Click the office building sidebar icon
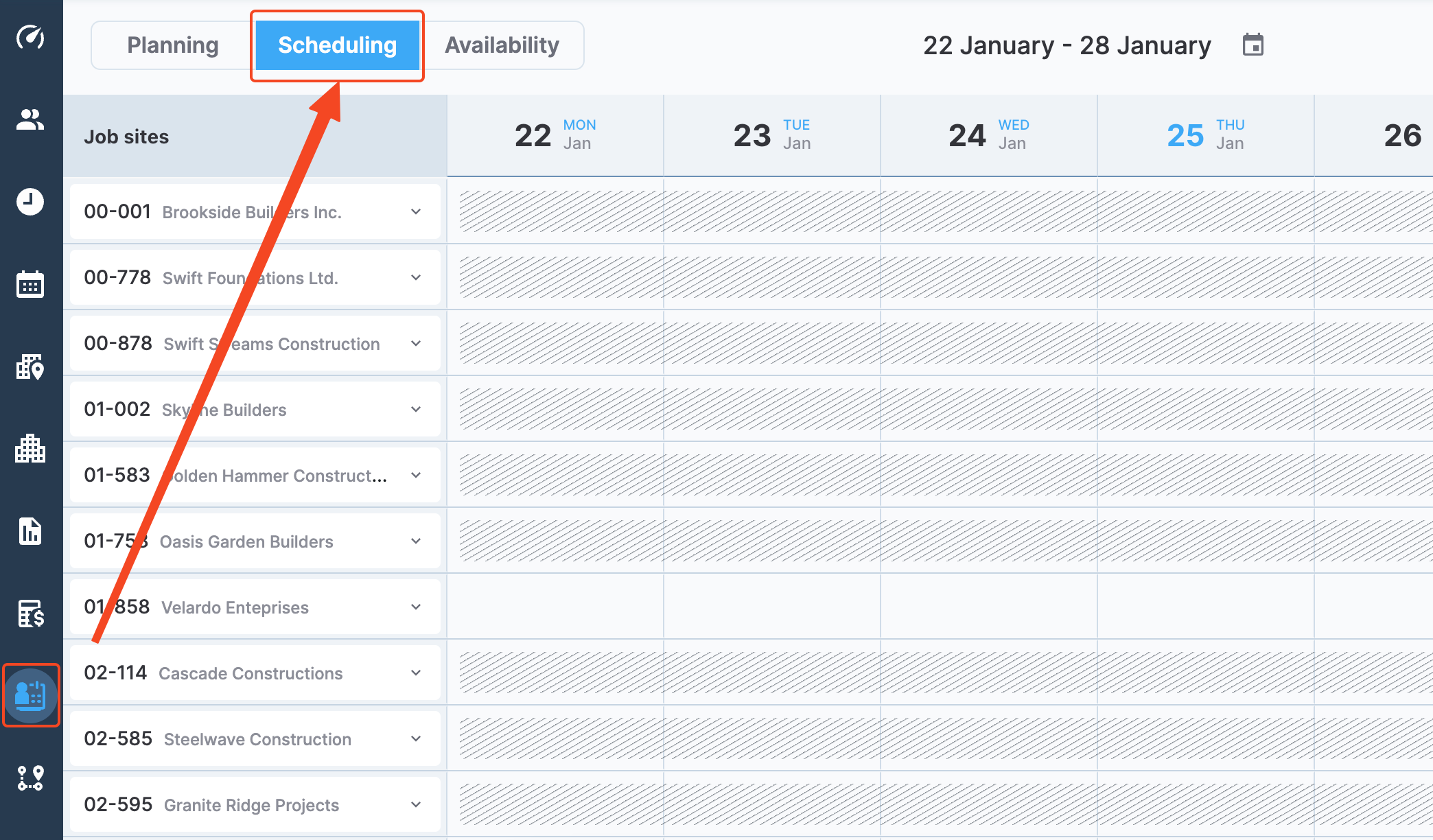1433x840 pixels. (30, 449)
